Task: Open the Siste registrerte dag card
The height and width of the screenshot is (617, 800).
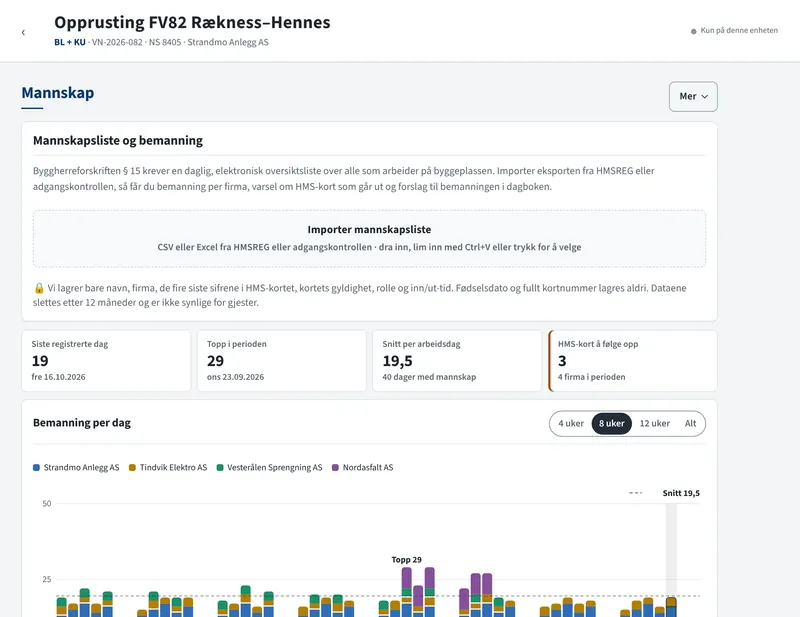Action: (106, 361)
